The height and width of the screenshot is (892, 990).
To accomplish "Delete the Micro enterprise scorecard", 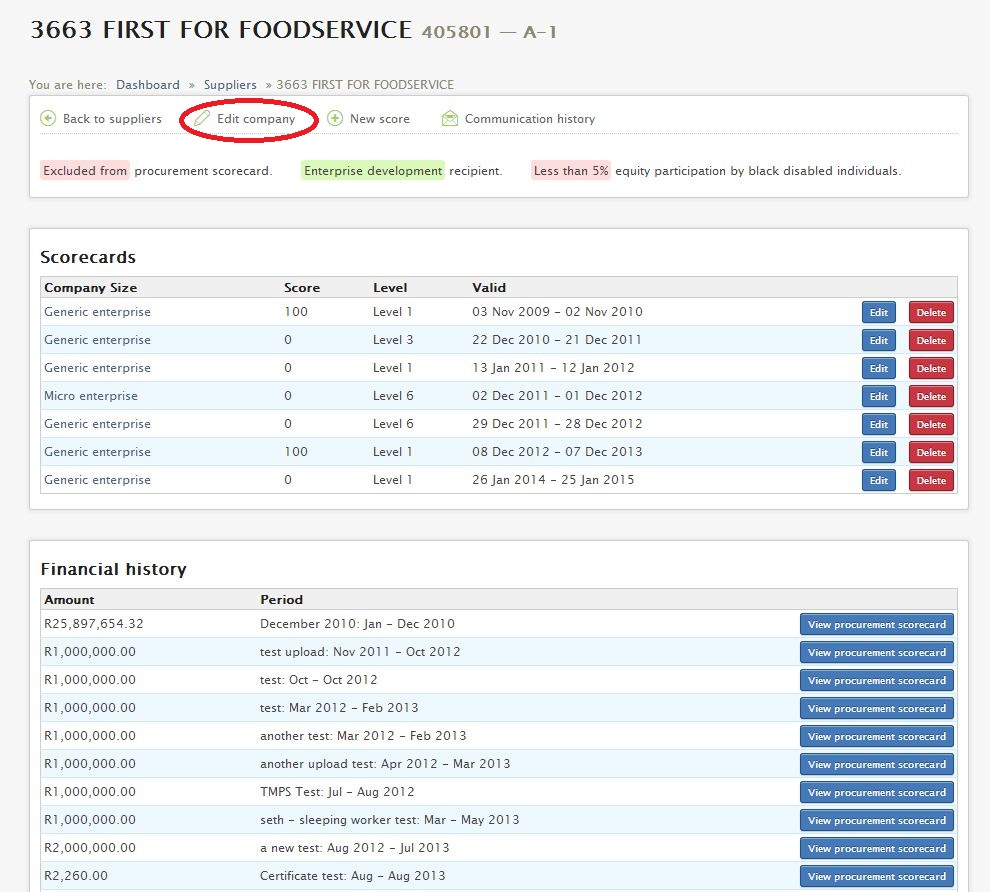I will [x=931, y=396].
